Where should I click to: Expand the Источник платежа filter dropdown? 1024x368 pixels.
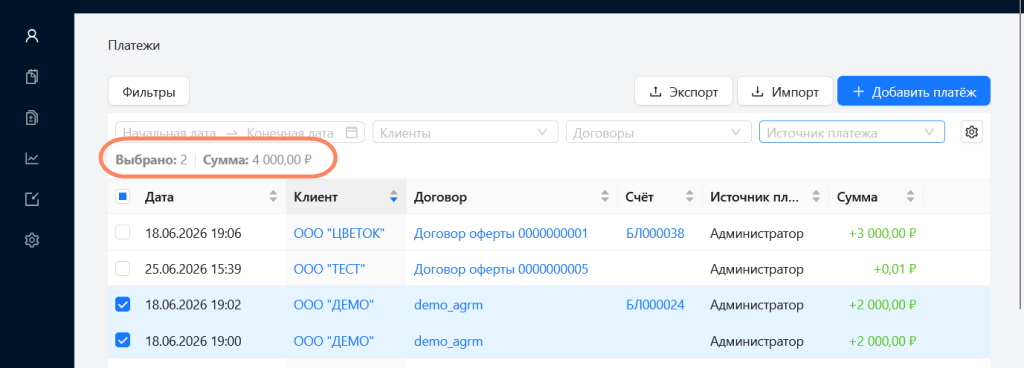point(852,132)
